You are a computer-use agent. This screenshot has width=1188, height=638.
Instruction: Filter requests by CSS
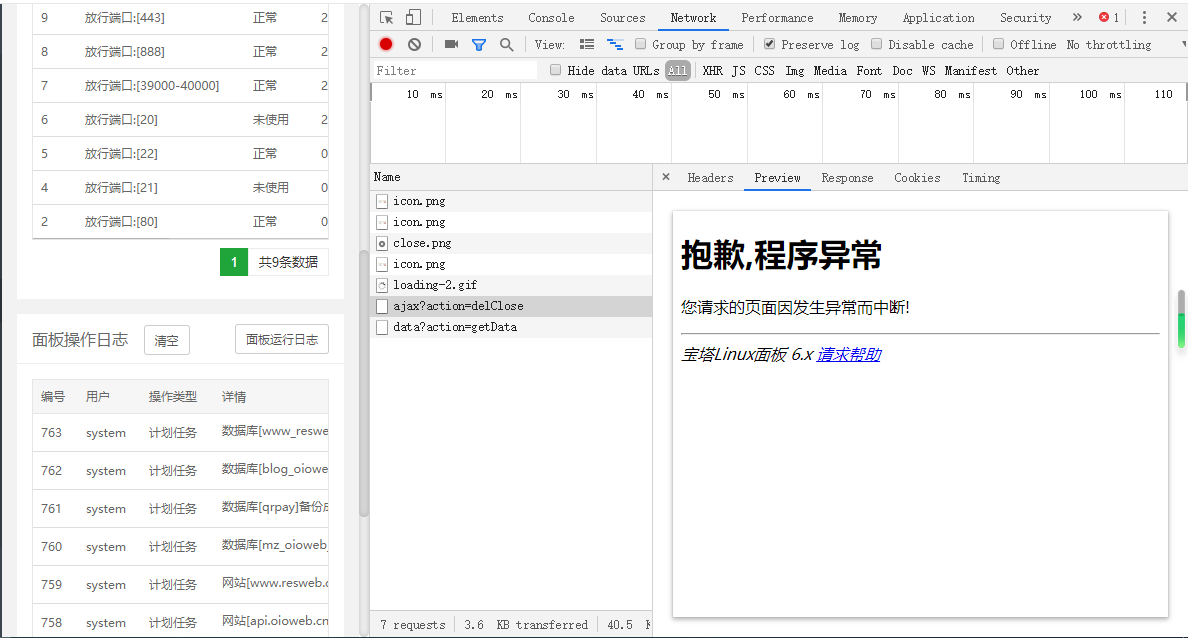point(764,70)
